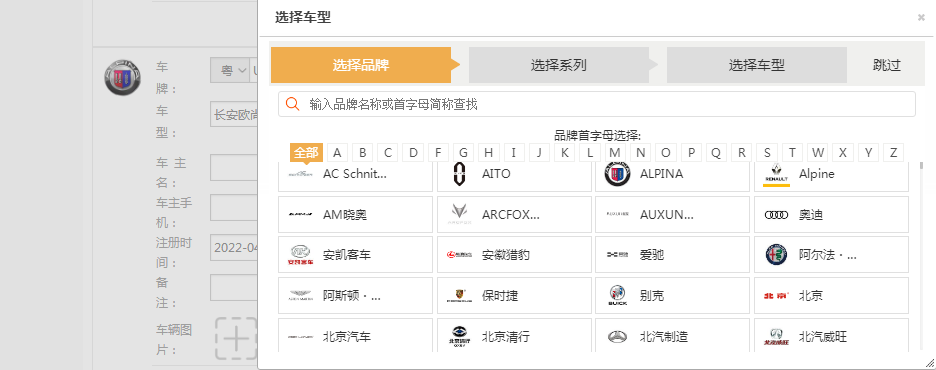Filter brands by letter S
The image size is (936, 370).
click(767, 153)
